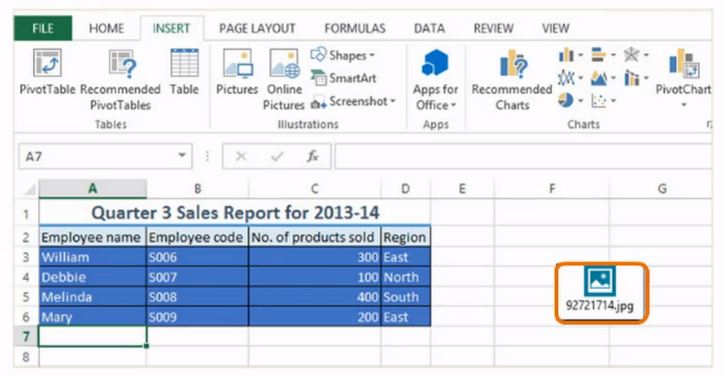Insert a column chart

(x=566, y=56)
